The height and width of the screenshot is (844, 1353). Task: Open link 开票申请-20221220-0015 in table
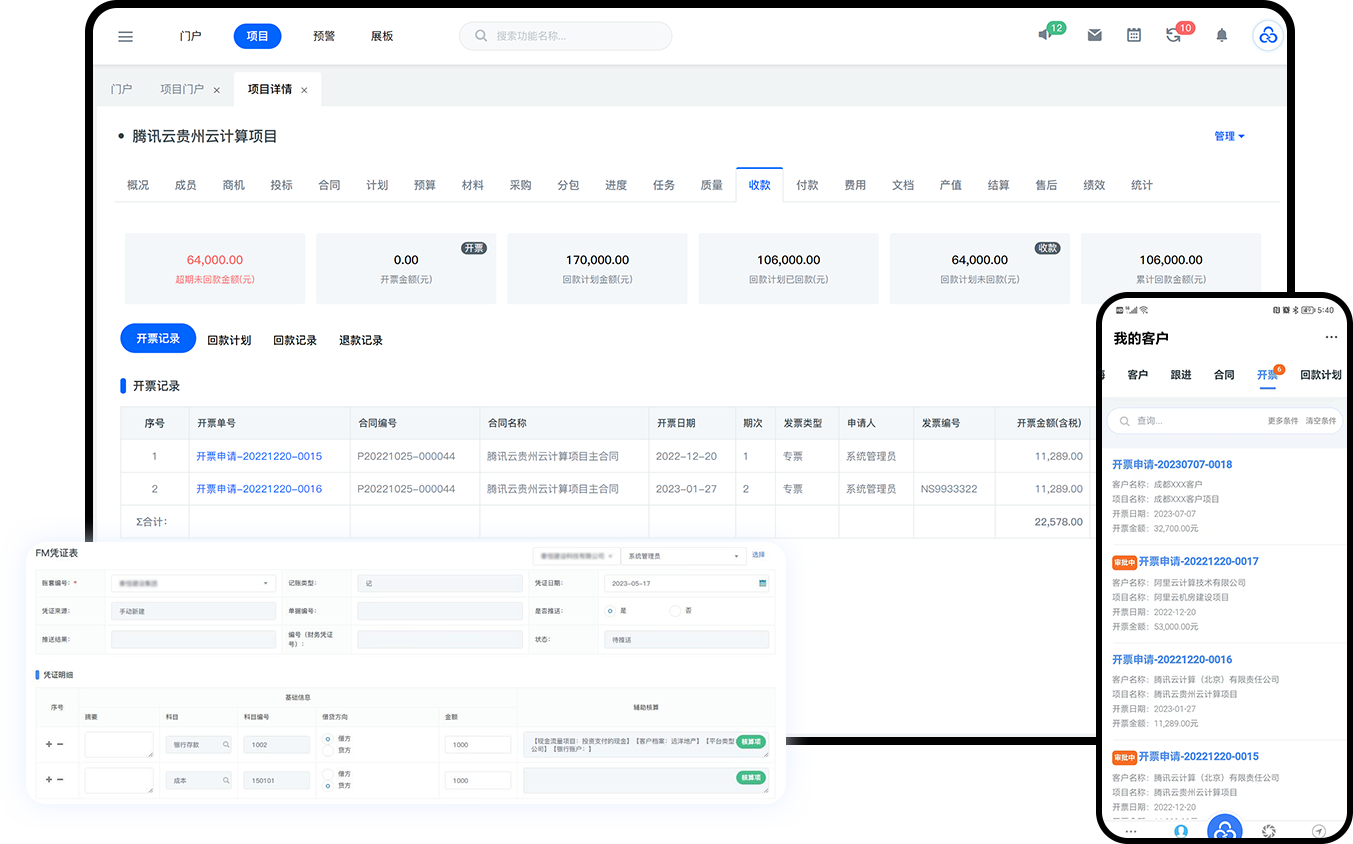tap(259, 456)
